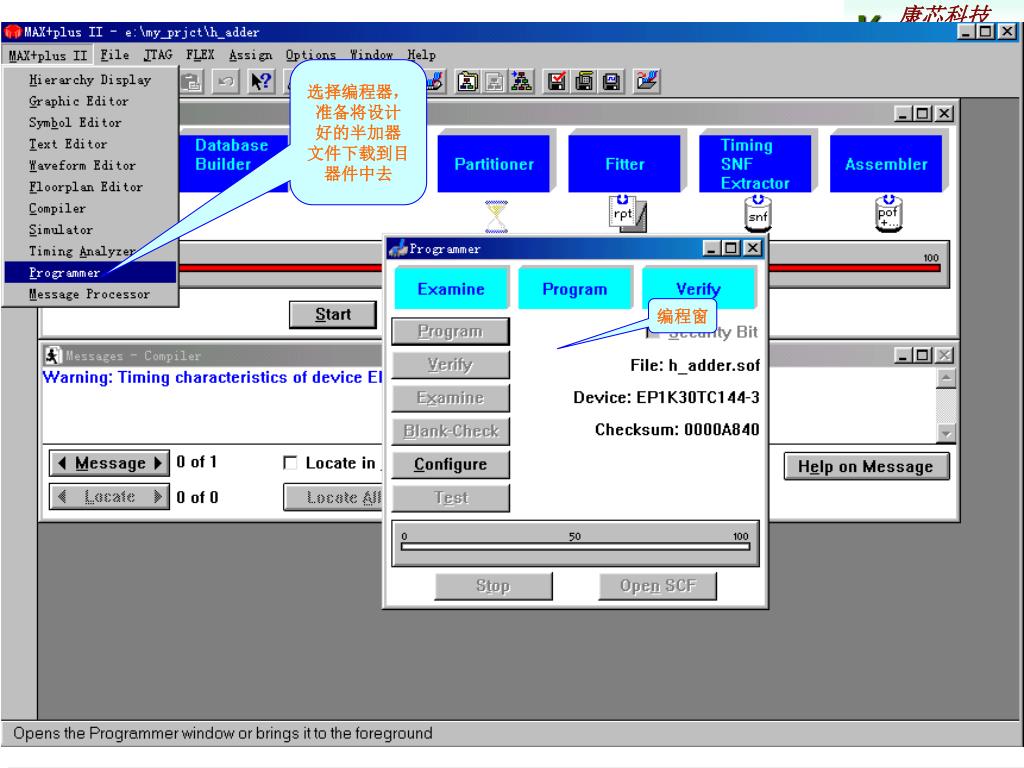Select the highlighted Programmer menu entry
The height and width of the screenshot is (768, 1024).
90,272
